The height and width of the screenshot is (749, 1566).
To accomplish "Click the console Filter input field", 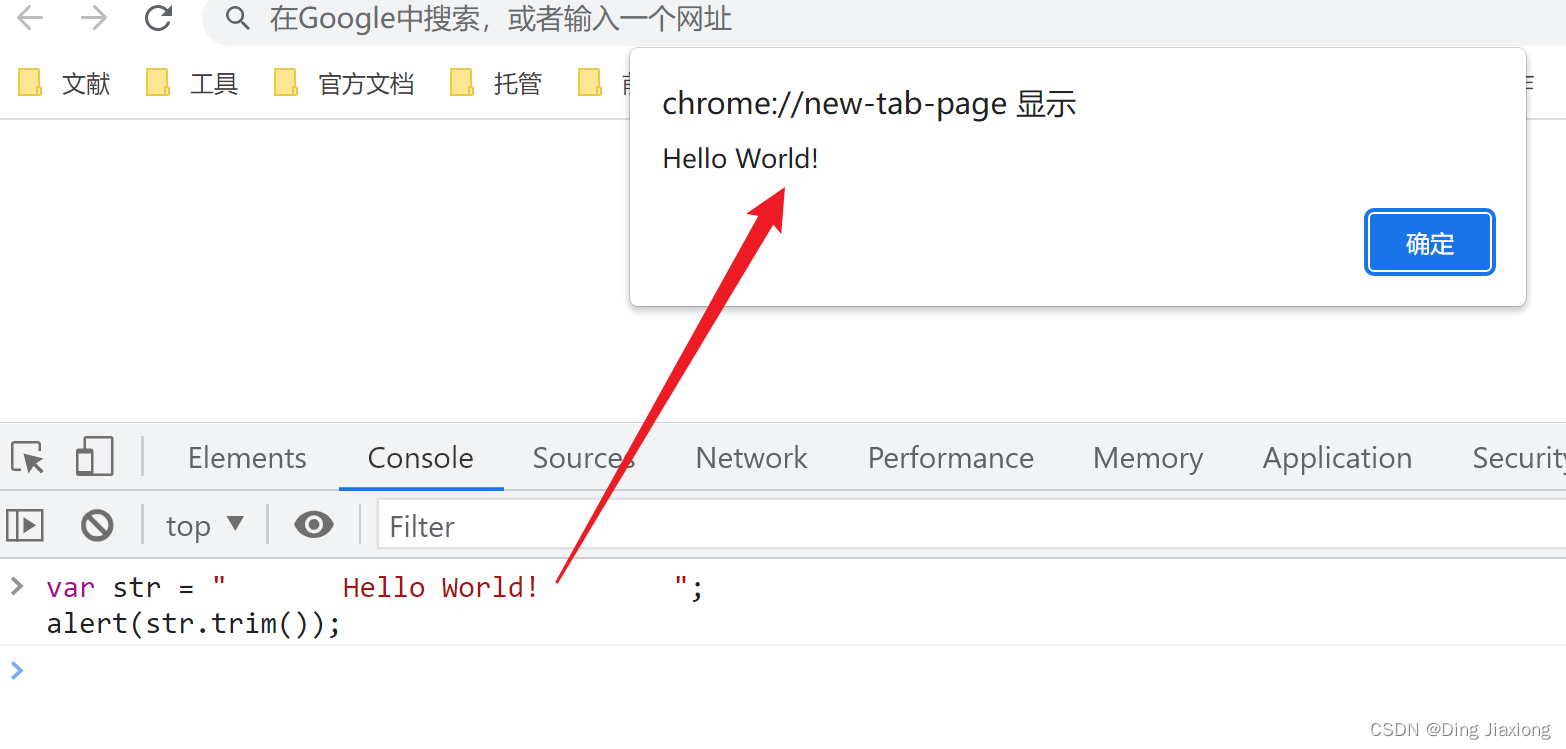I will click(971, 526).
